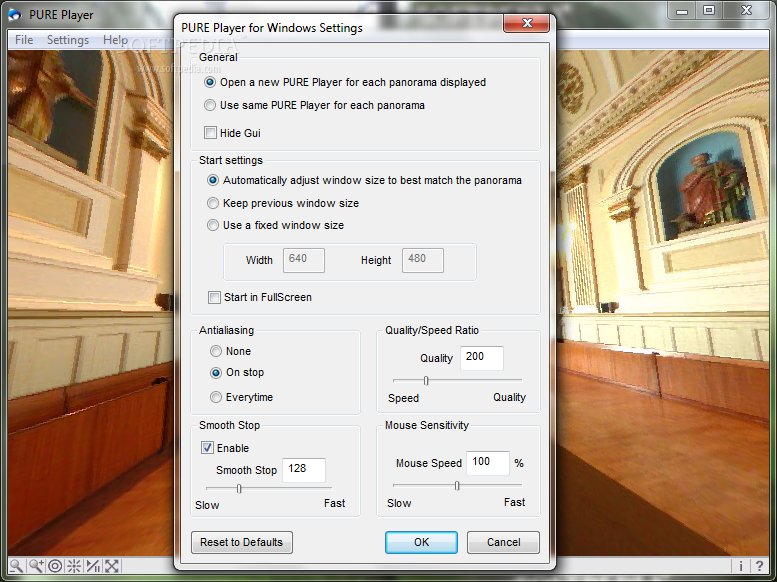Screen dimensions: 777x582
Task: Minimize the PURE Player main window
Action: (682, 11)
